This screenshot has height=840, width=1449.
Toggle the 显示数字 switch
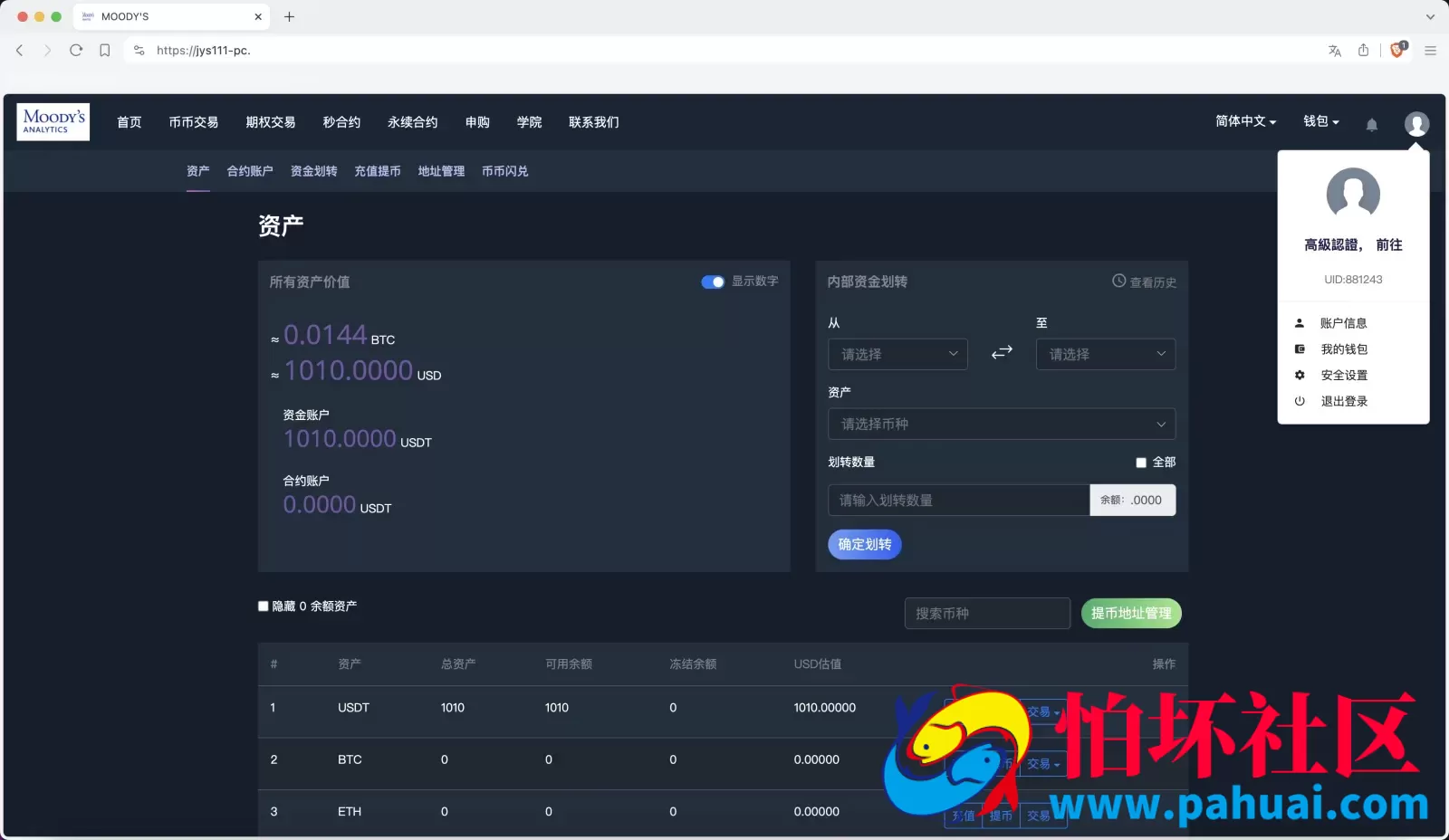click(713, 282)
